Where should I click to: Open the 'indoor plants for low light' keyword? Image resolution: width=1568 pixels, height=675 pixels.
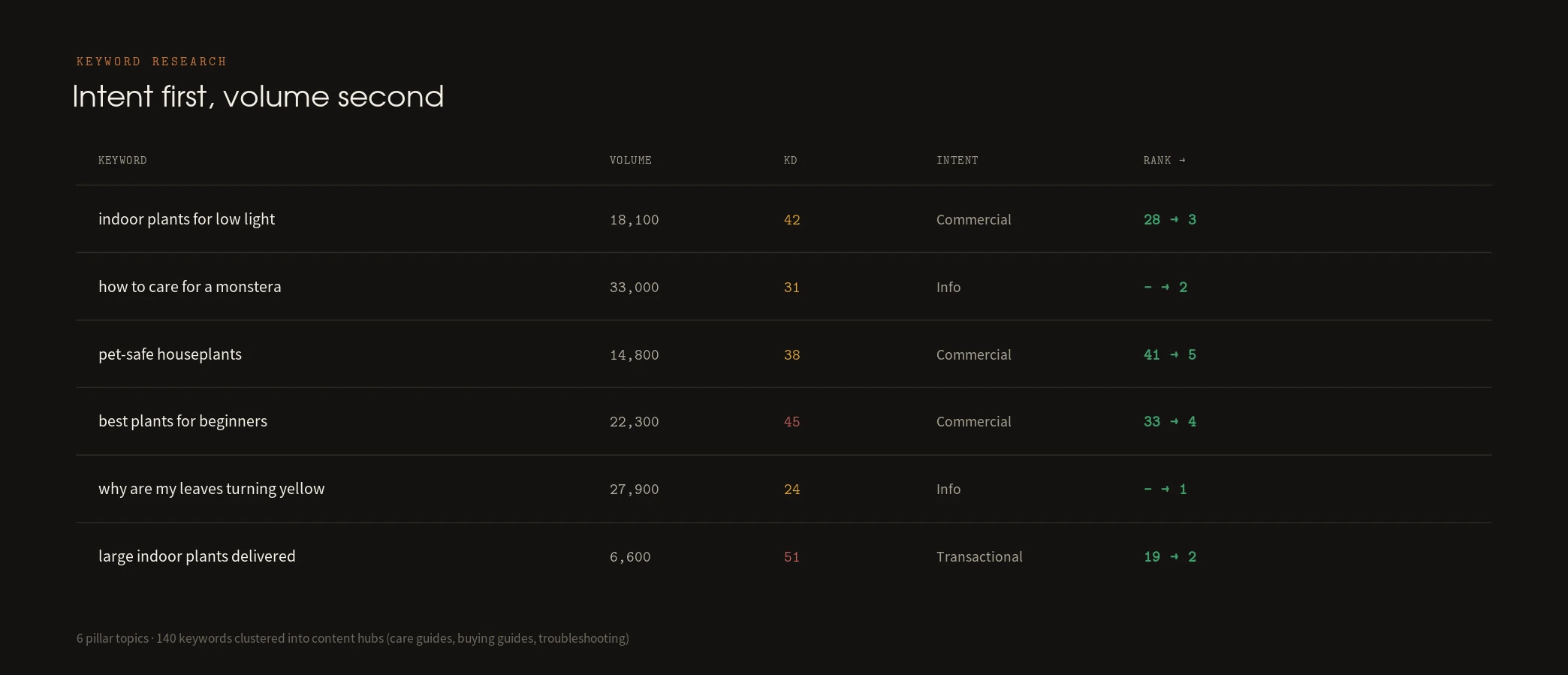tap(186, 219)
